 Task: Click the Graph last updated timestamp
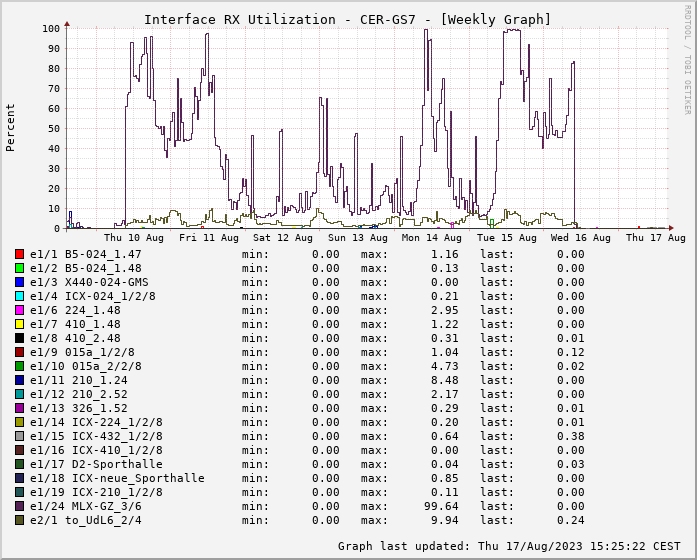[x=511, y=546]
